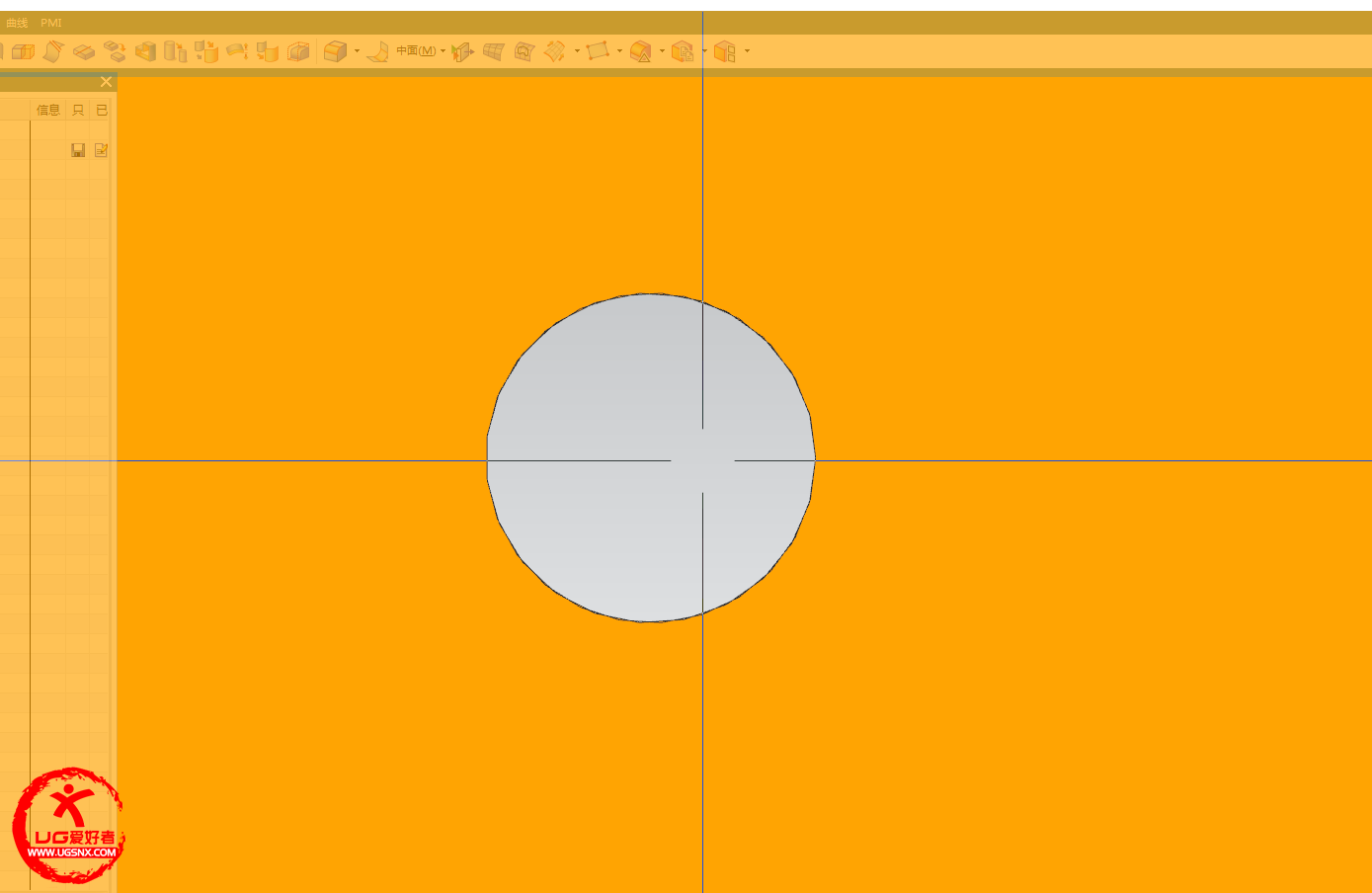Click the floppy disk save icon in panel

78,150
